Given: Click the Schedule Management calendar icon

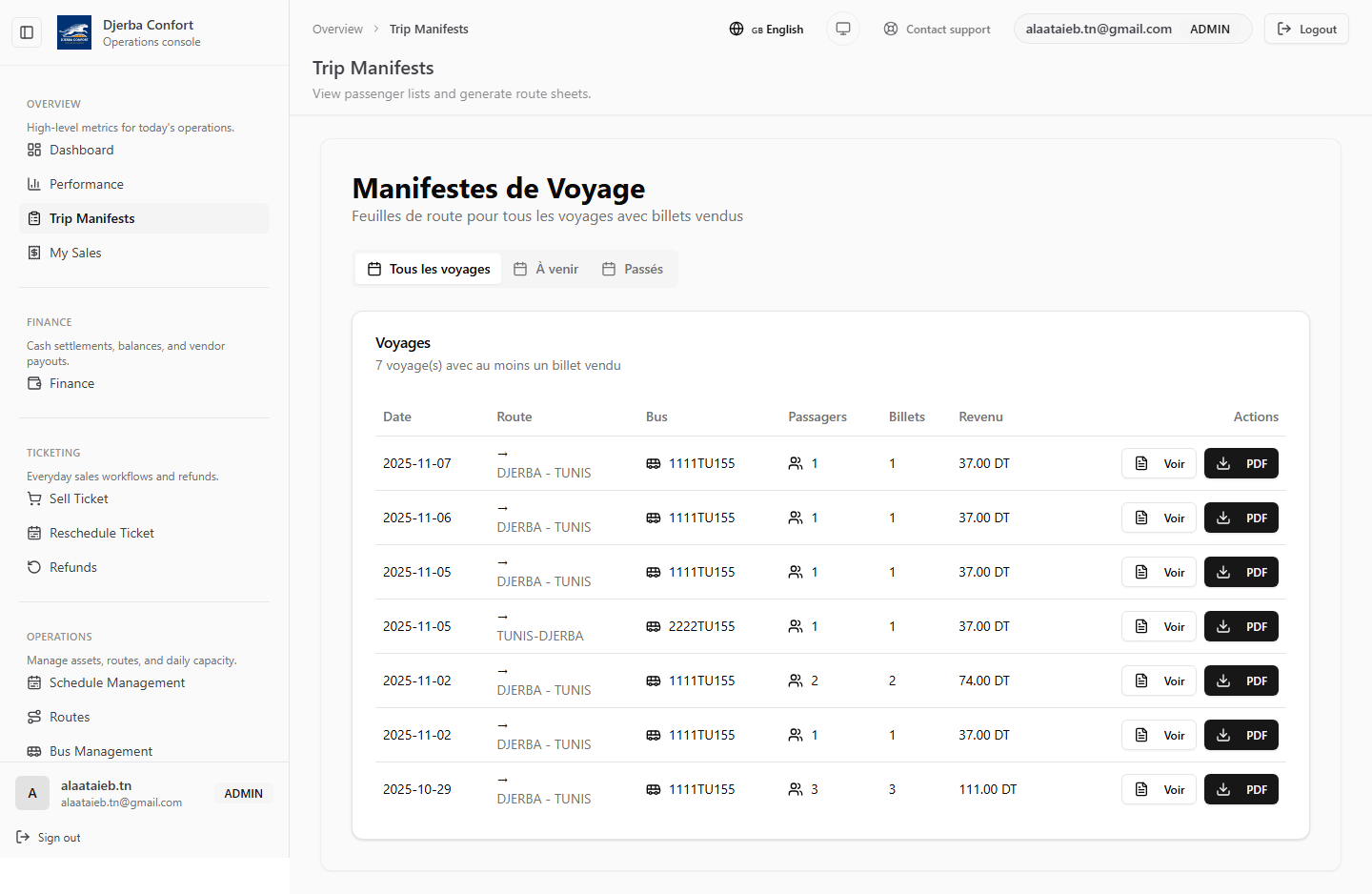Looking at the screenshot, I should (34, 682).
